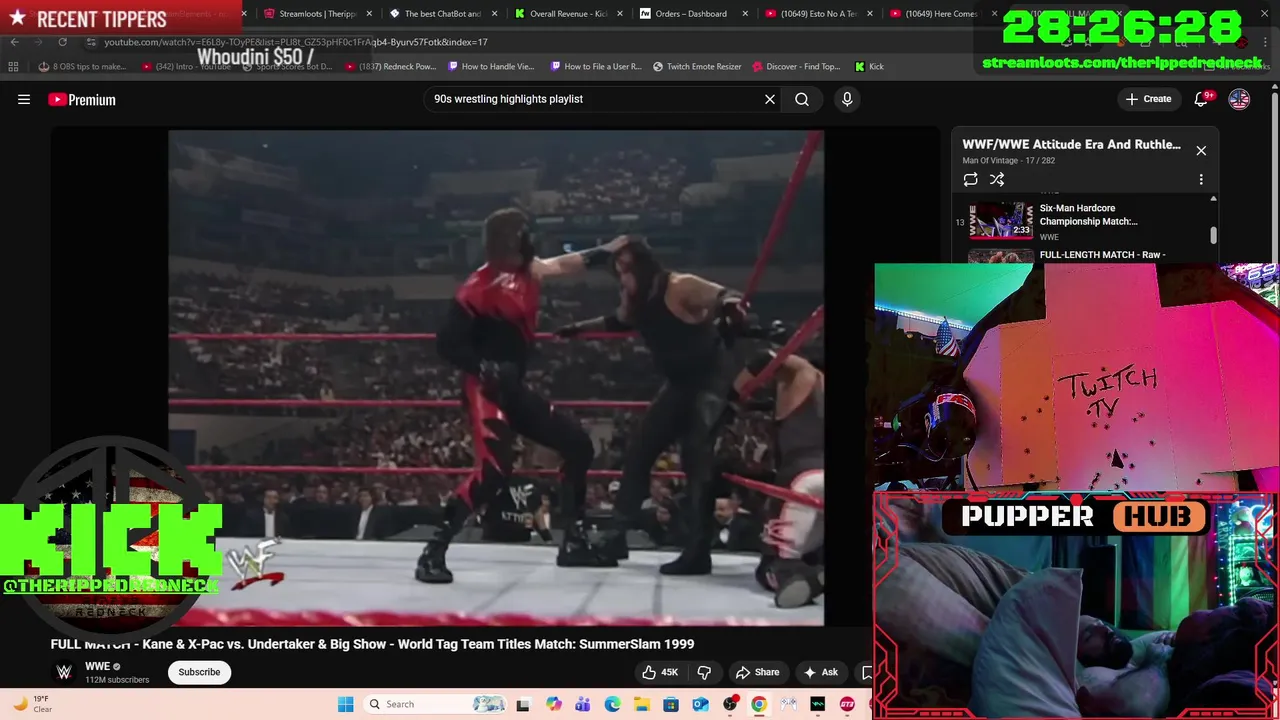Open Redneck Pow... bookmark
This screenshot has height=720, width=1280.
point(390,67)
